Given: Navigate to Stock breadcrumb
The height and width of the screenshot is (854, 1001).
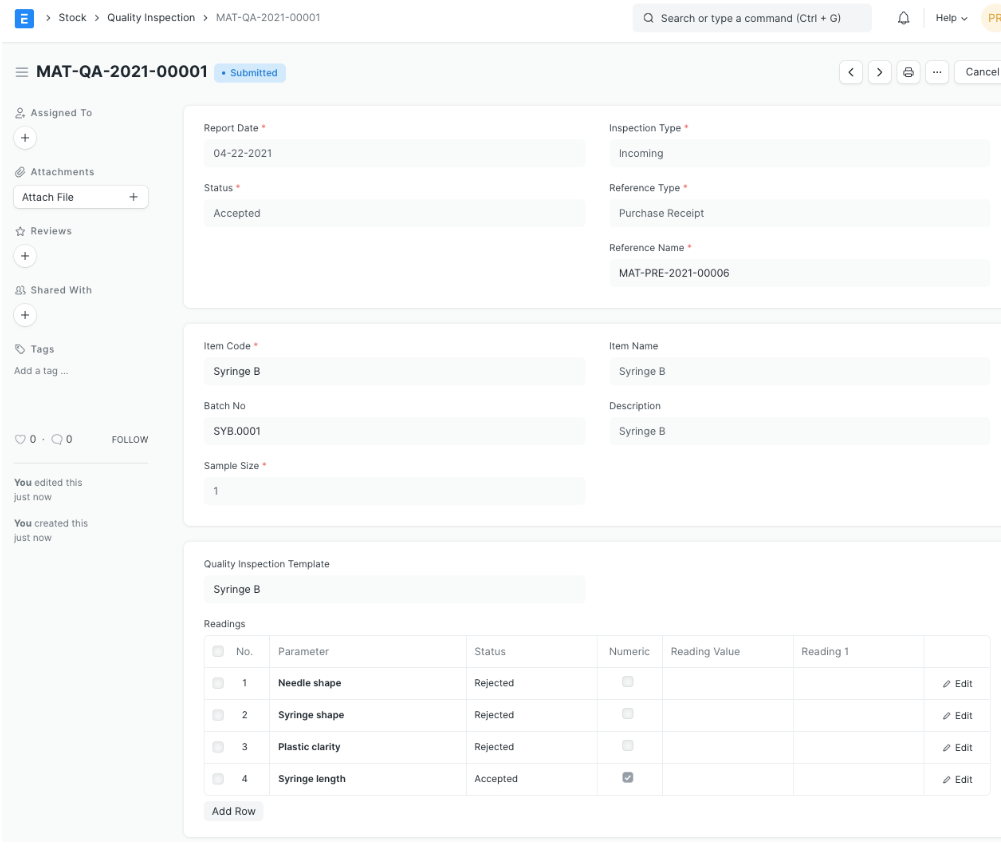Looking at the screenshot, I should coord(72,18).
